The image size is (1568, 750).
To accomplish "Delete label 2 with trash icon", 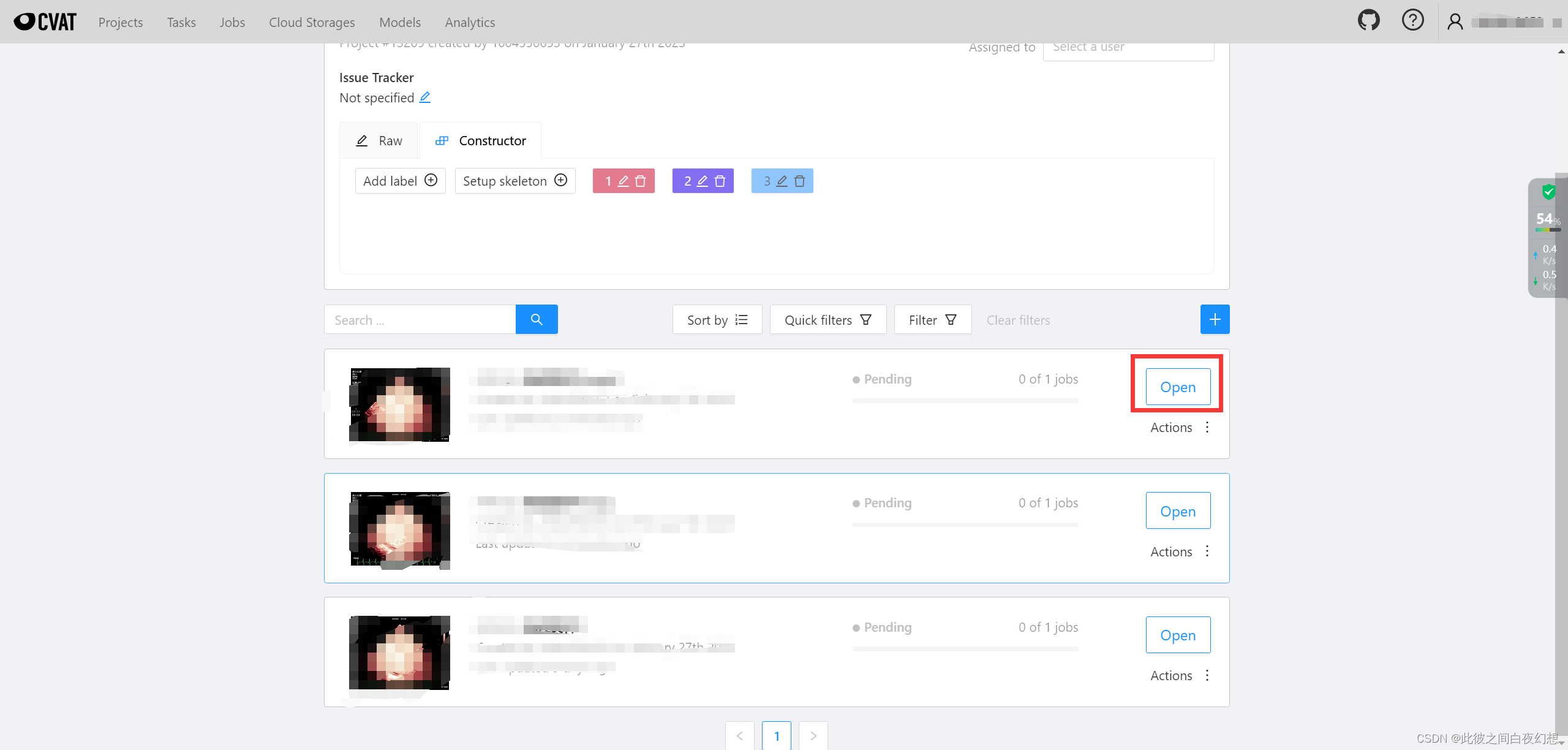I will (x=720, y=181).
